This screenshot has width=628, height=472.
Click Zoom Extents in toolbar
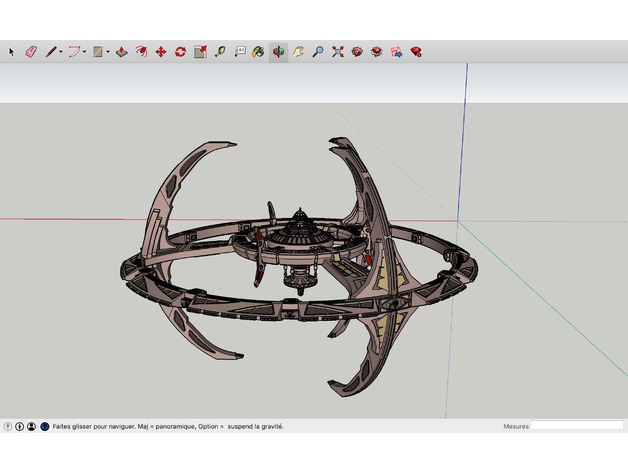338,51
